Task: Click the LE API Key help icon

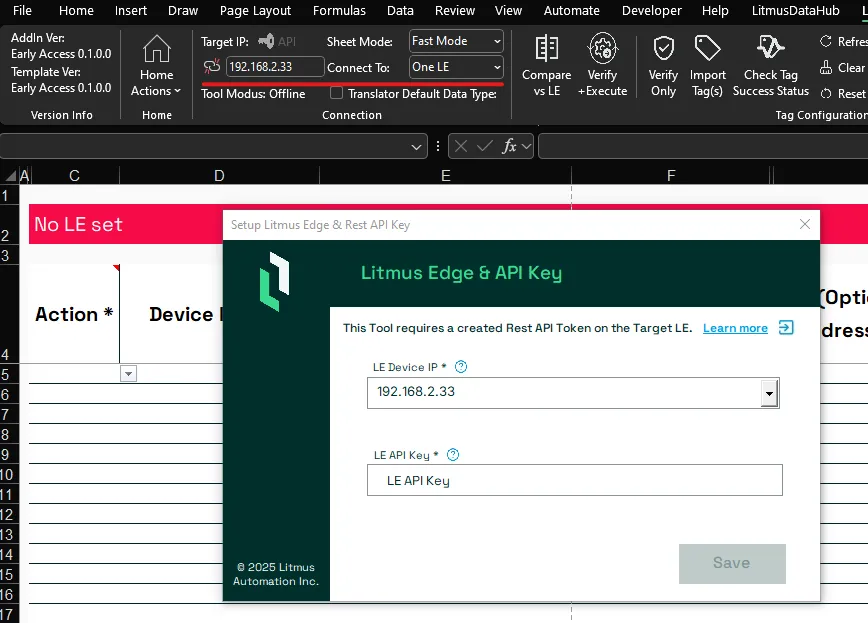Action: (453, 455)
